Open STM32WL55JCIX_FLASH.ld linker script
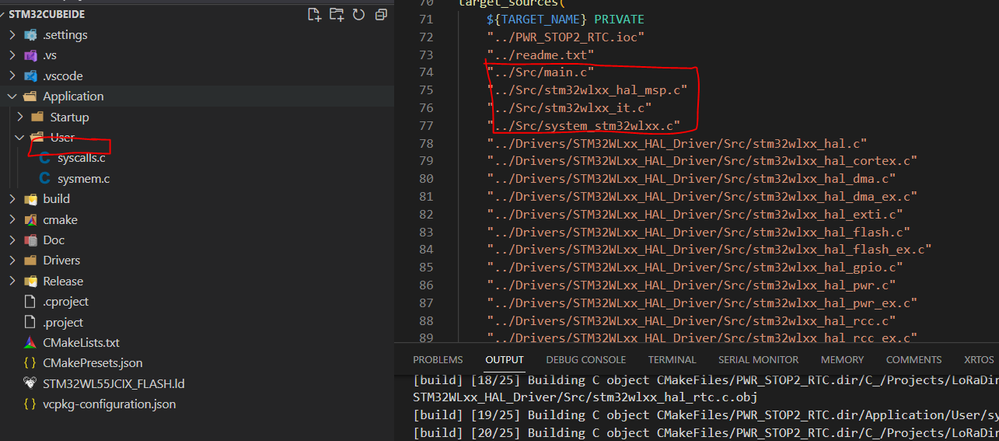The height and width of the screenshot is (441, 999). (114, 384)
